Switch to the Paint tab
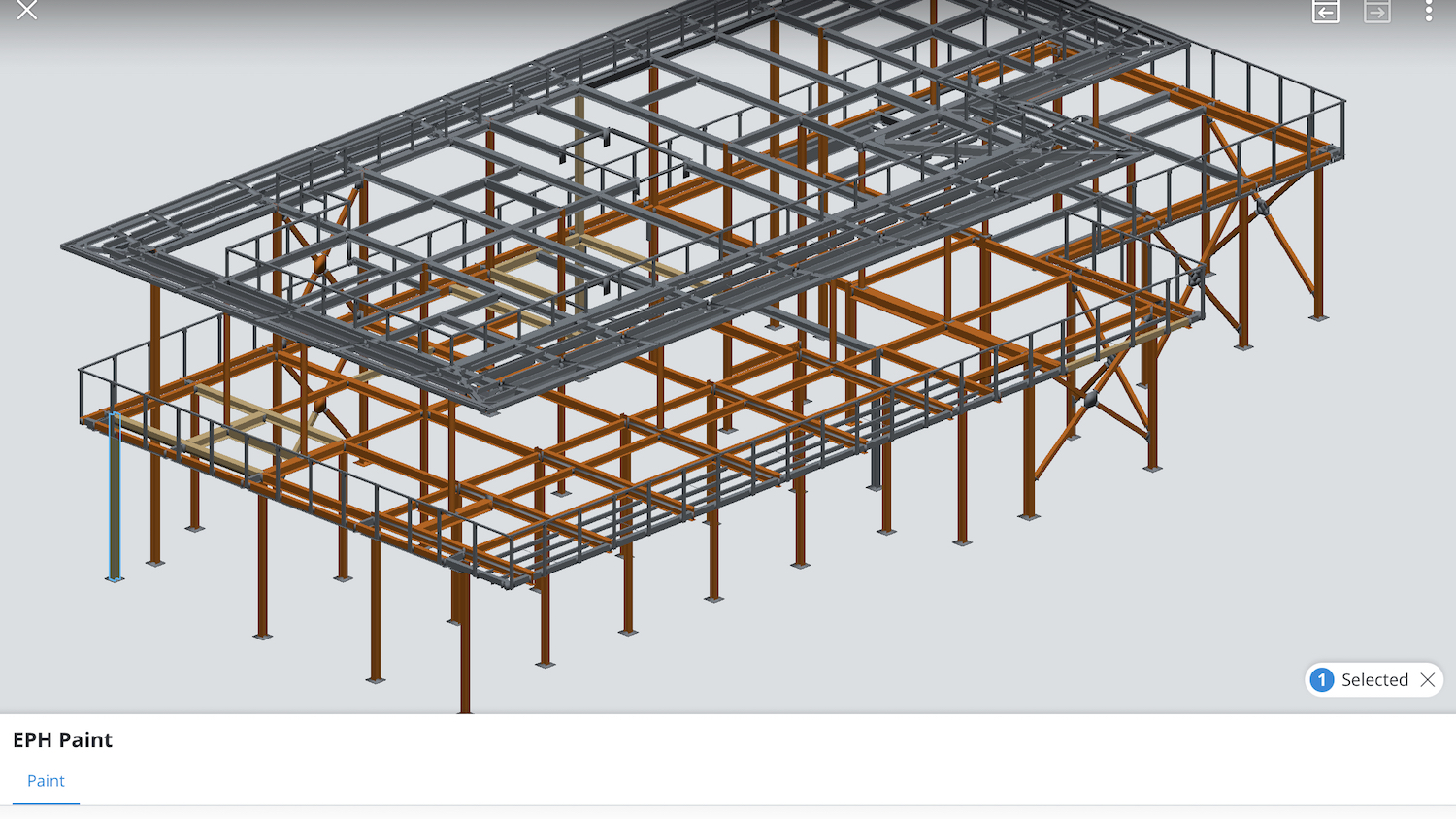The height and width of the screenshot is (819, 1456). click(46, 781)
